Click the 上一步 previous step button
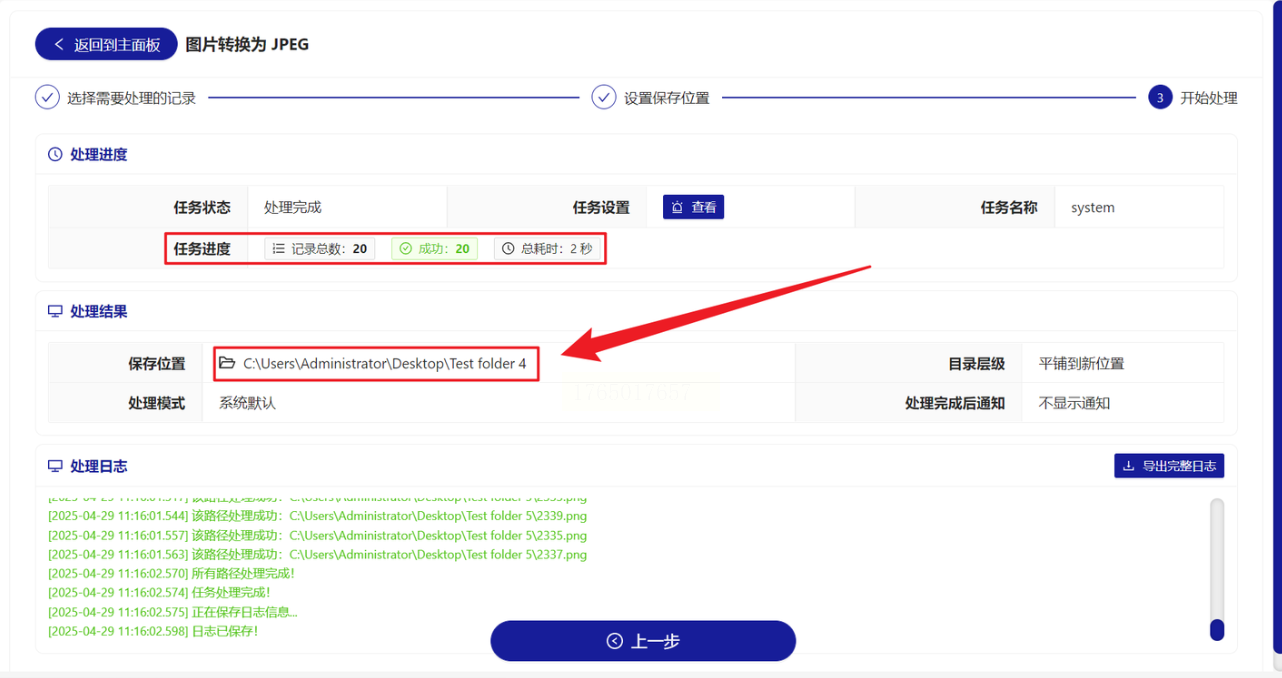This screenshot has width=1282, height=678. [x=643, y=641]
